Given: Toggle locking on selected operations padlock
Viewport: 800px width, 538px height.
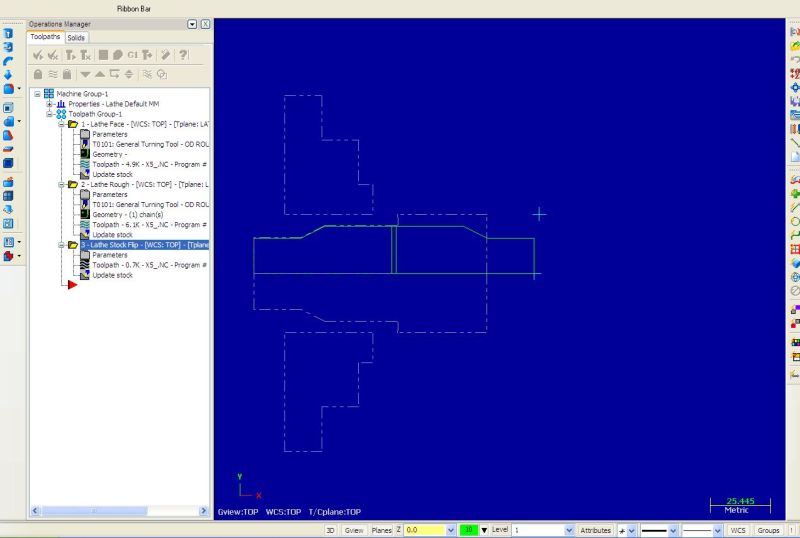Looking at the screenshot, I should 38,74.
